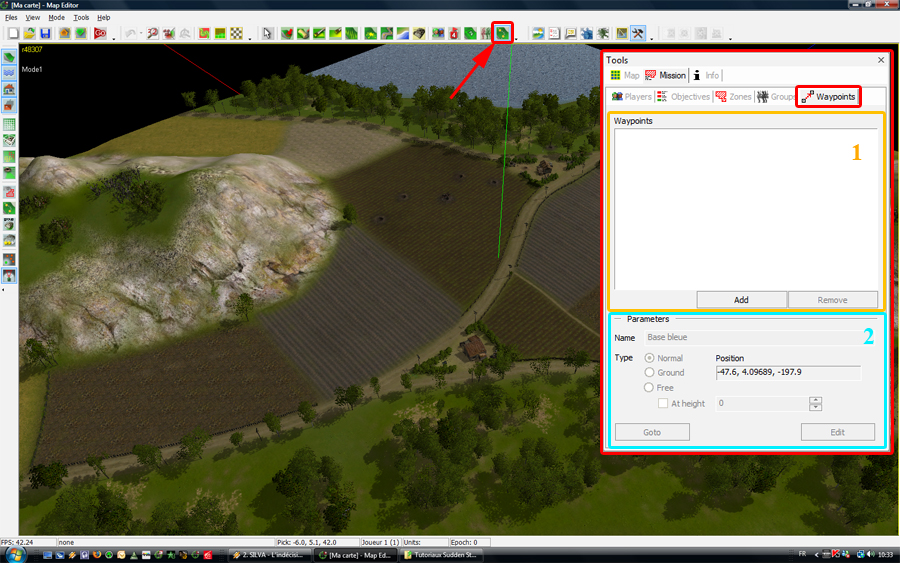900x563 pixels.
Task: Select the Free type radio button
Action: point(649,387)
